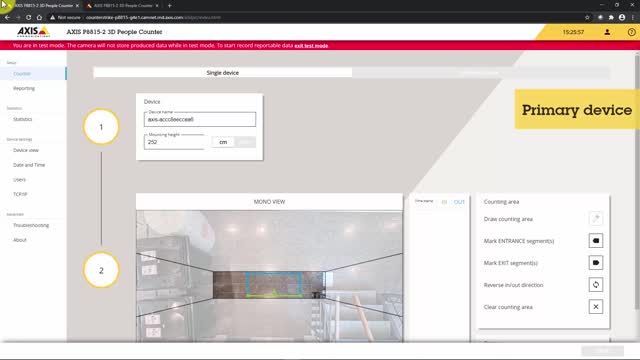Viewport: 640px width, 360px height.
Task: Select the alternate unit toggle beside cm
Action: point(244,142)
